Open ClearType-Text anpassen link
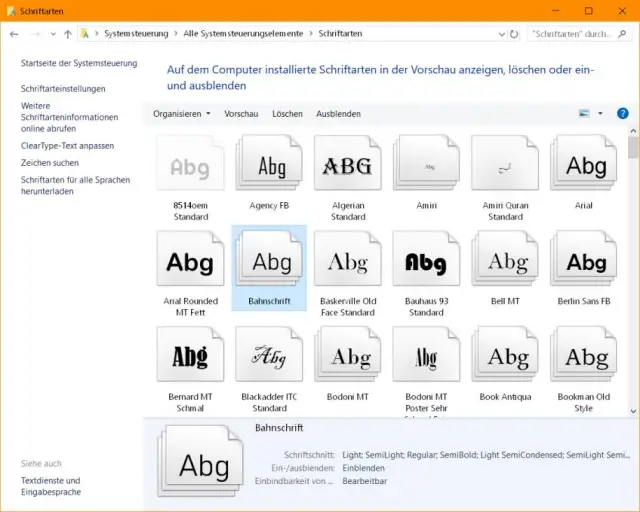This screenshot has width=640, height=512. click(x=67, y=146)
